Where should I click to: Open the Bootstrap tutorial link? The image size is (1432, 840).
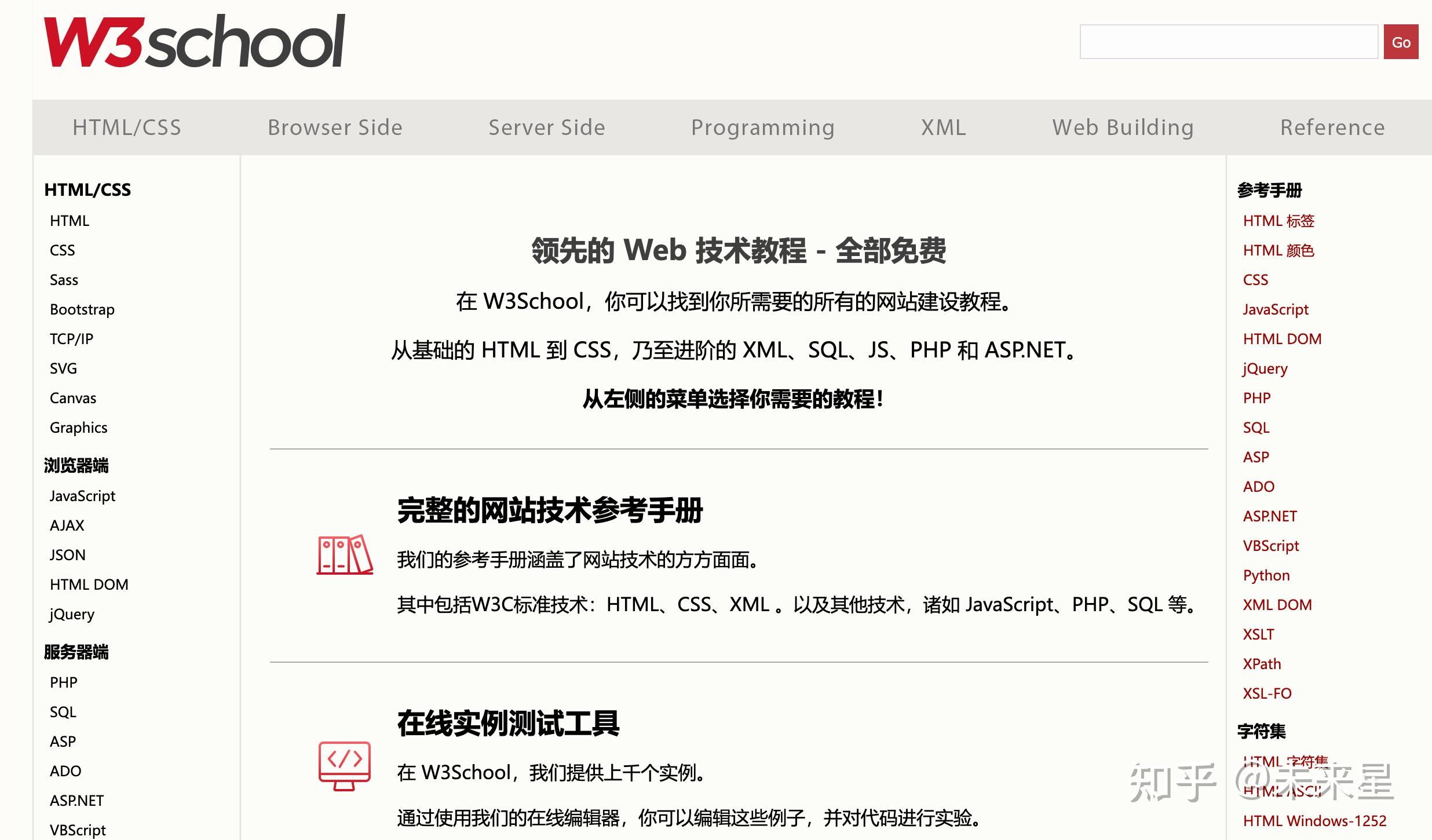click(x=82, y=309)
